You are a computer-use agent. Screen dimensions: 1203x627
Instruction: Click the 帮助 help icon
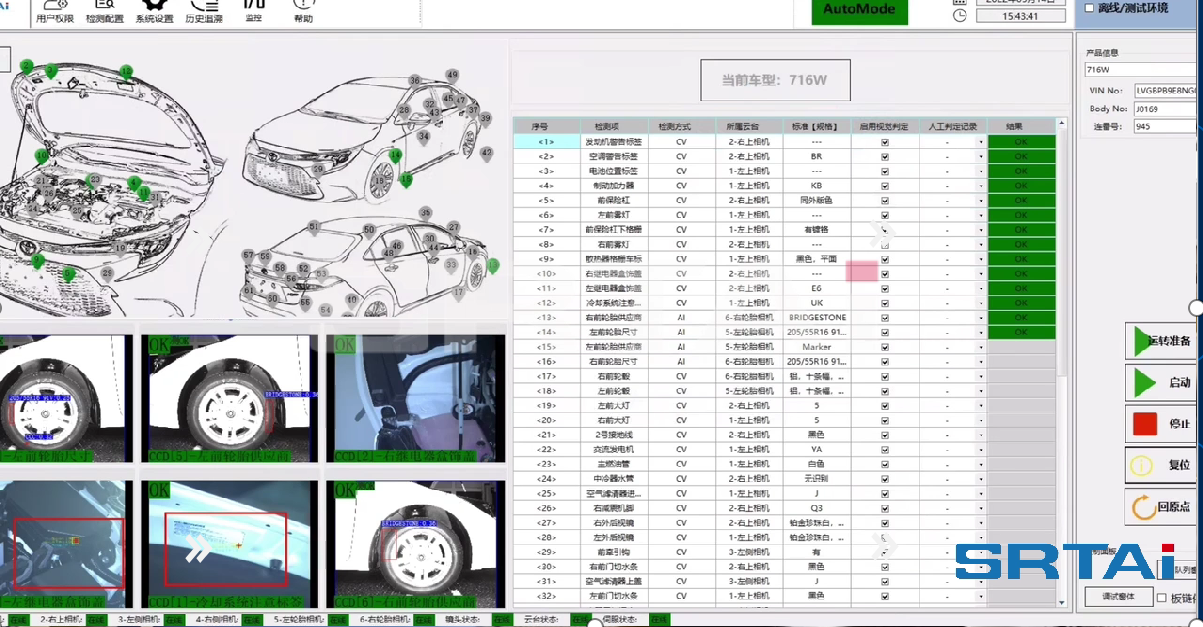pyautogui.click(x=303, y=10)
